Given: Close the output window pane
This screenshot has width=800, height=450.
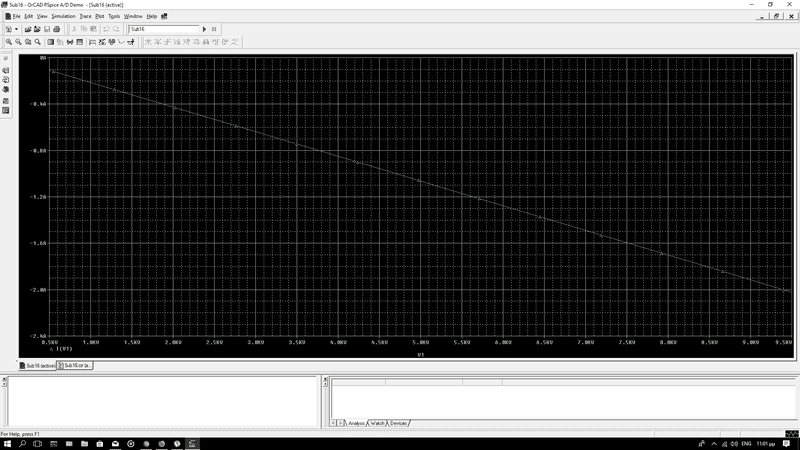Looking at the screenshot, I should [4, 379].
